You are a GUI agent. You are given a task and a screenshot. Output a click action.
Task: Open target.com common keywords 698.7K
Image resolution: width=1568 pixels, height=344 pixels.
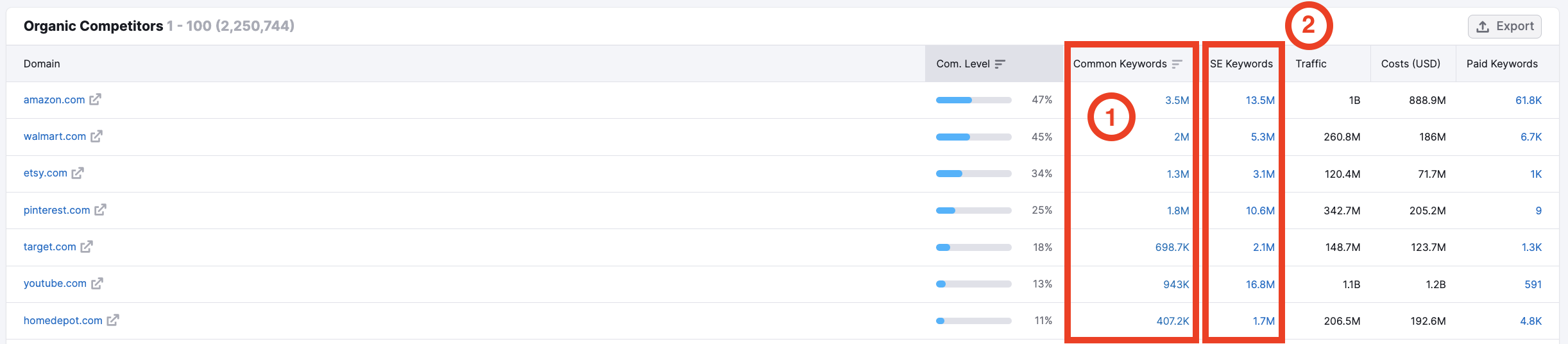pos(1172,247)
